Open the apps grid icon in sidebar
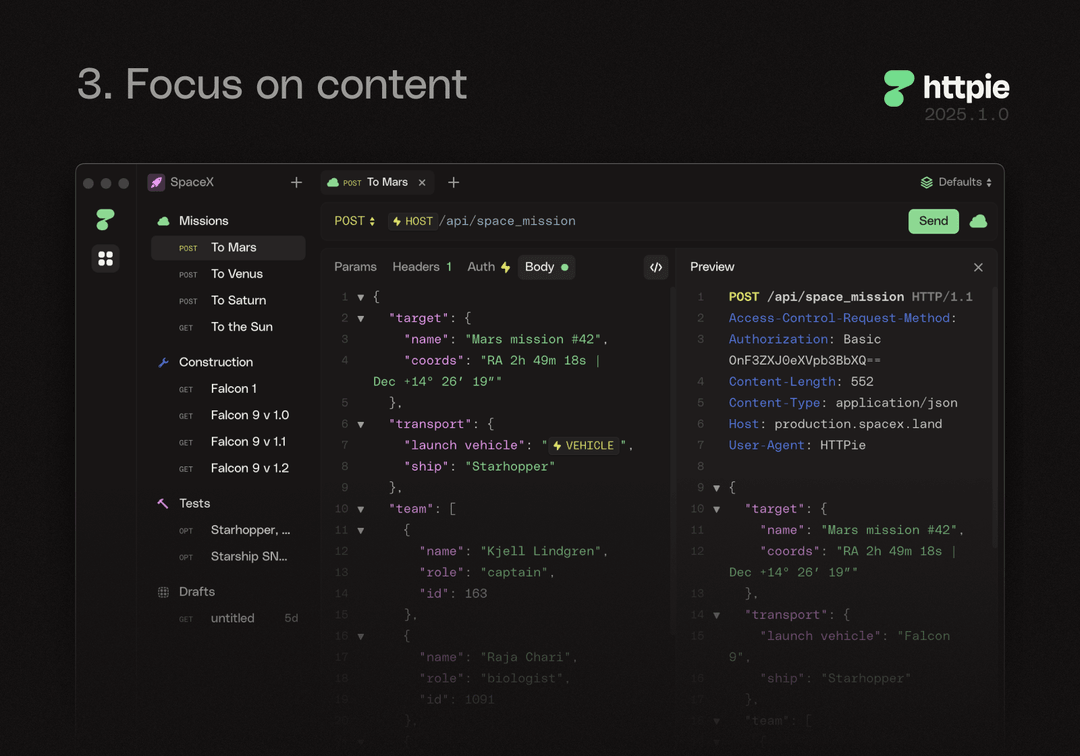The width and height of the screenshot is (1080, 756). tap(105, 258)
